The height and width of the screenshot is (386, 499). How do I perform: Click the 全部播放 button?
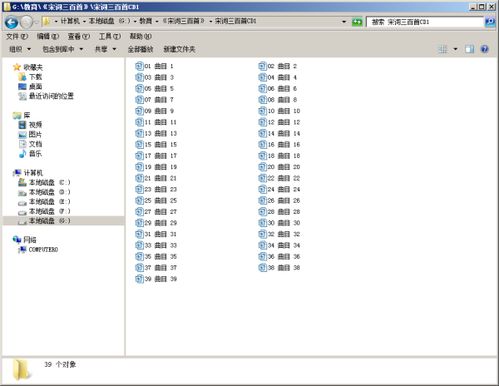point(140,49)
